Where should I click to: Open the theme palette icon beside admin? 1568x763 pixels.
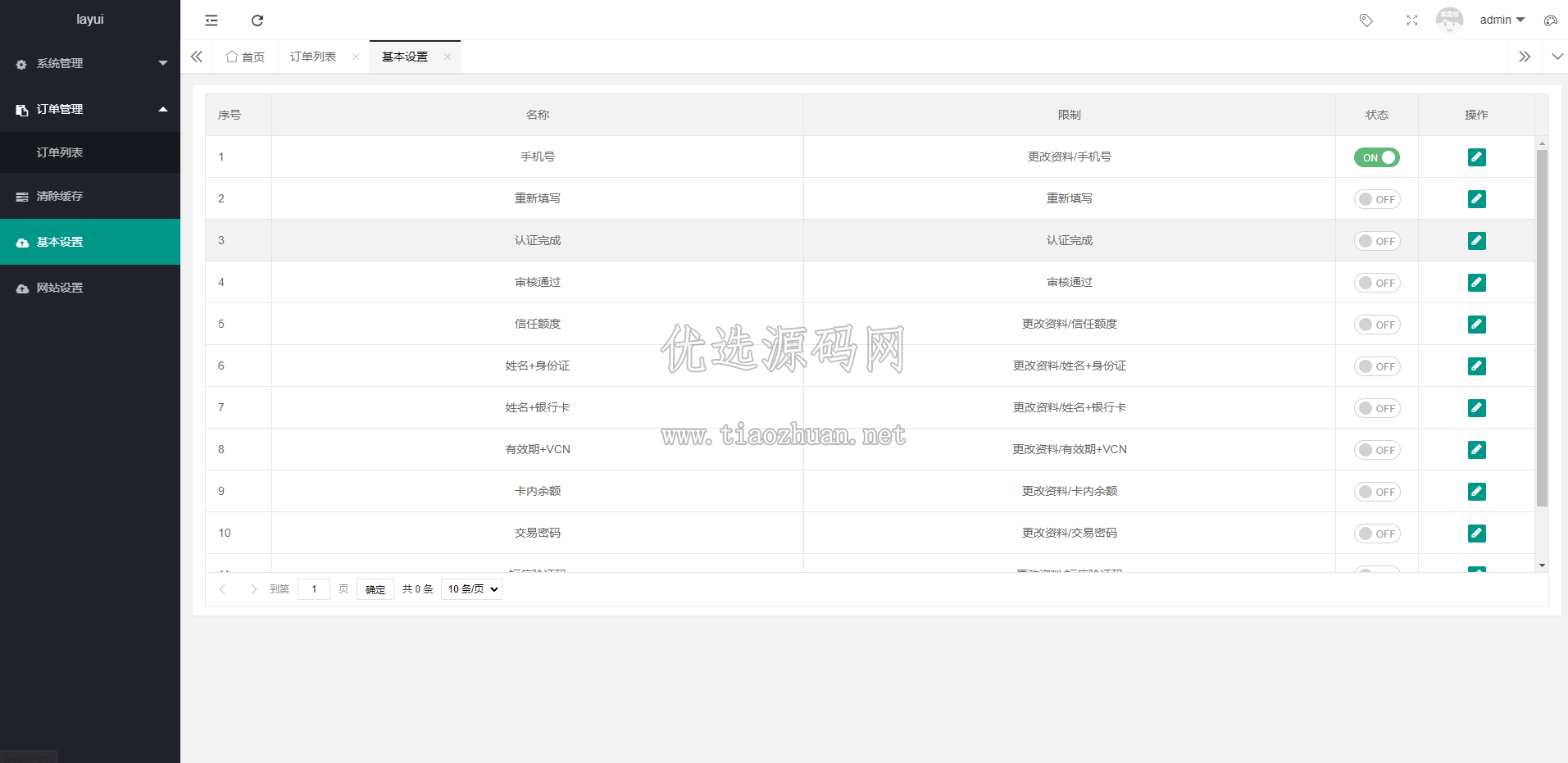(x=1550, y=20)
